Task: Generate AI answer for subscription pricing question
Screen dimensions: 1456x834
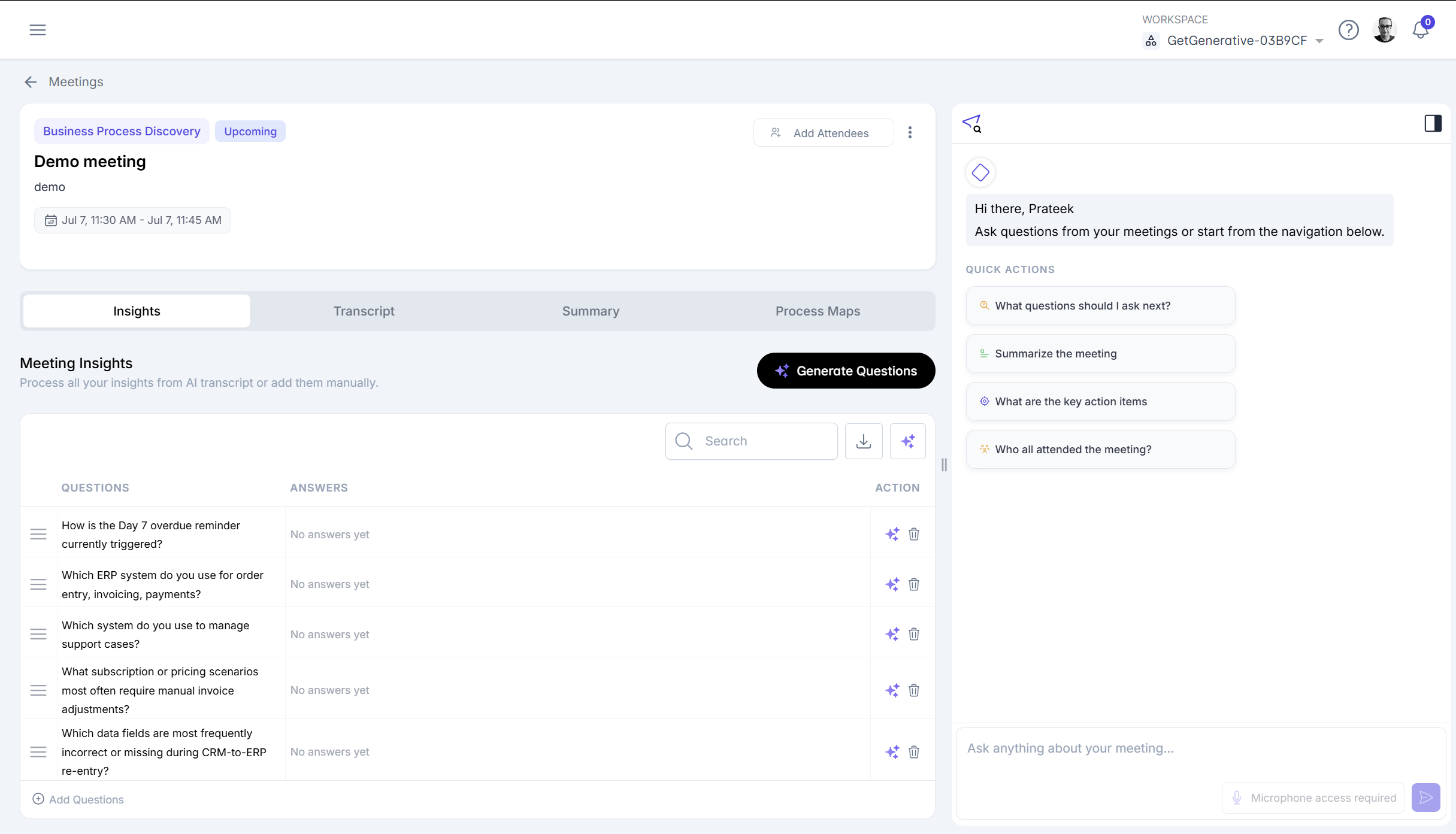Action: coord(892,690)
